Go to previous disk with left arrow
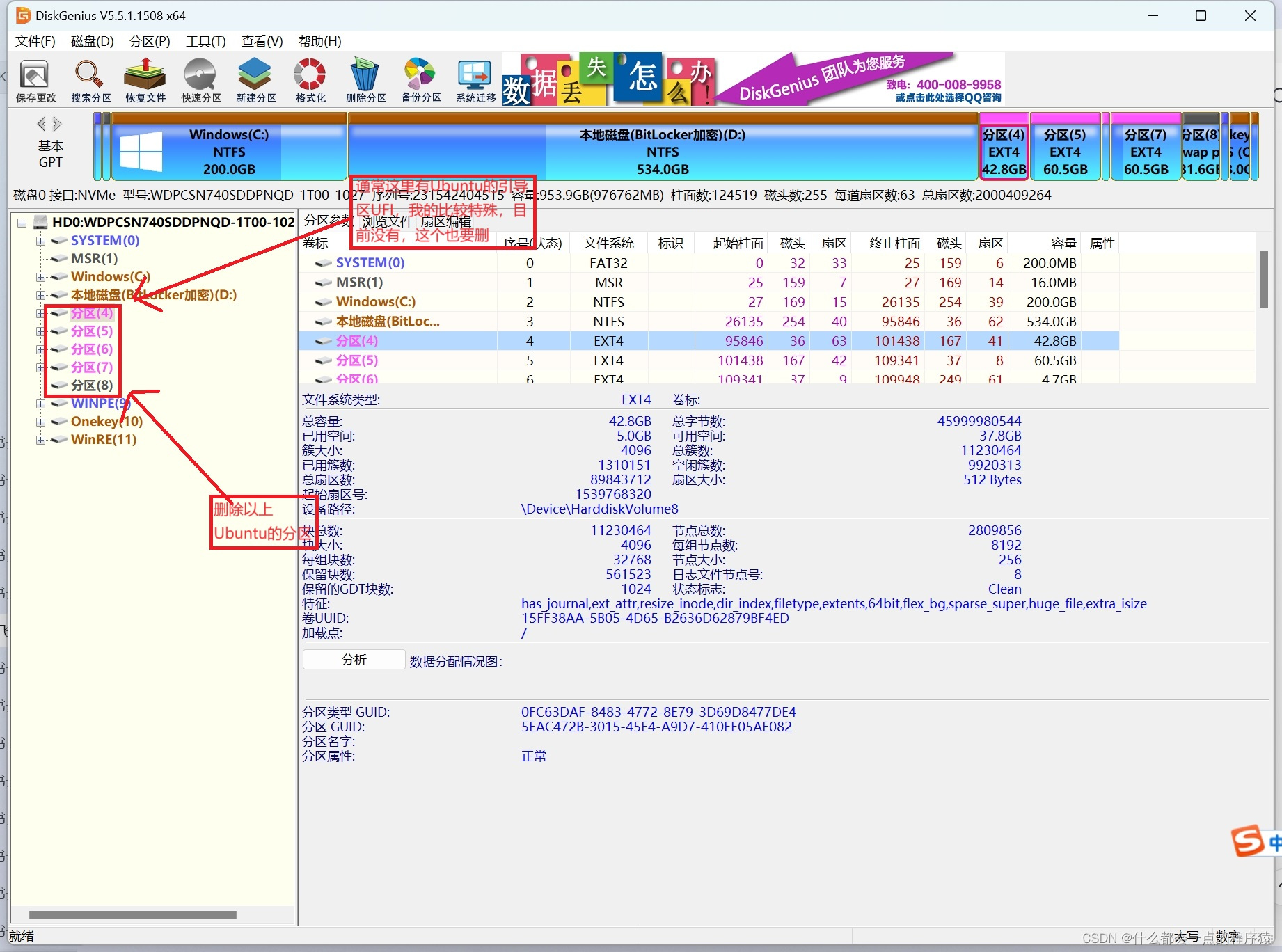1282x952 pixels. [42, 124]
